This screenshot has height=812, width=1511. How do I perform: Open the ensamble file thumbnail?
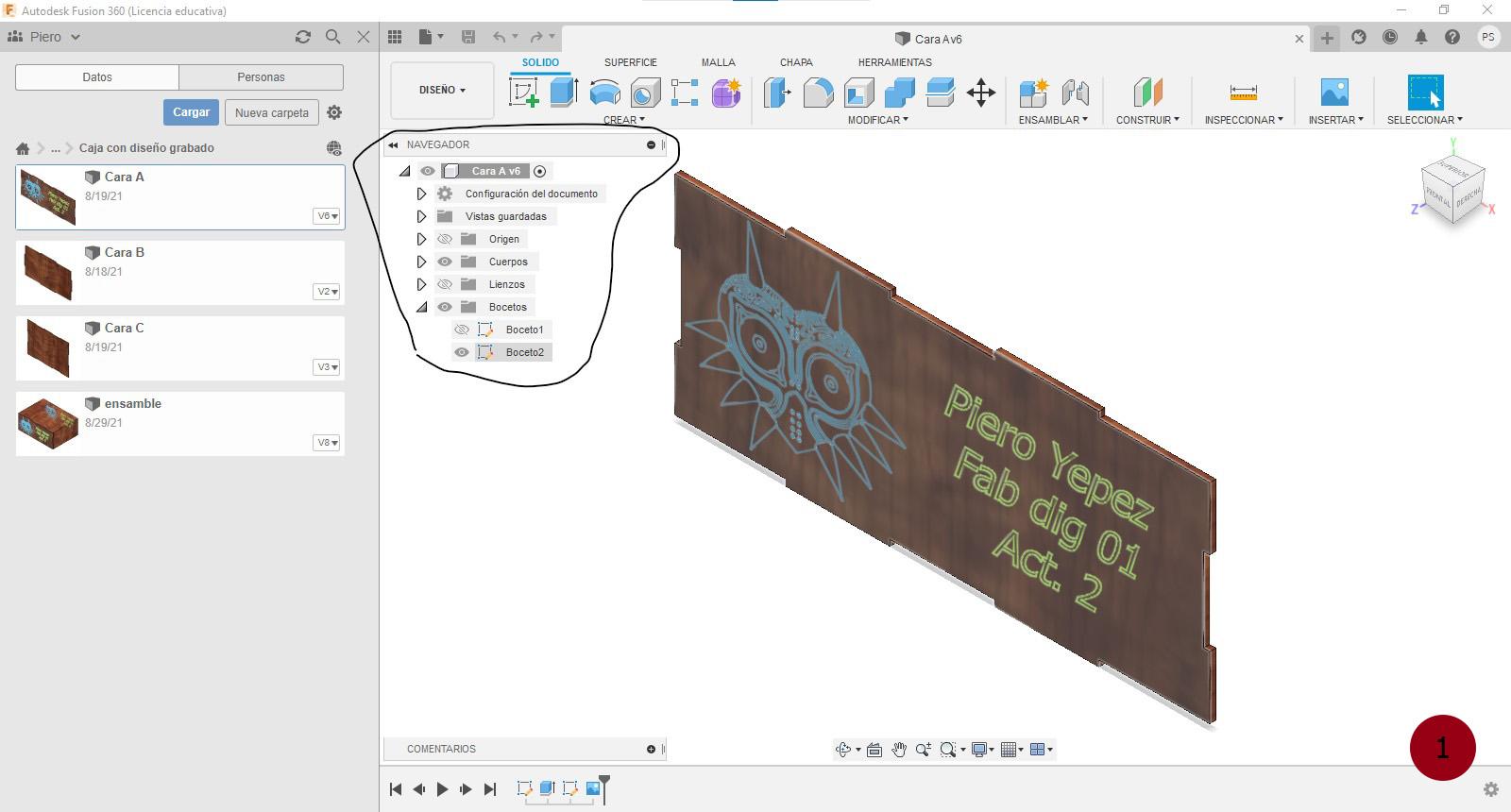[47, 424]
